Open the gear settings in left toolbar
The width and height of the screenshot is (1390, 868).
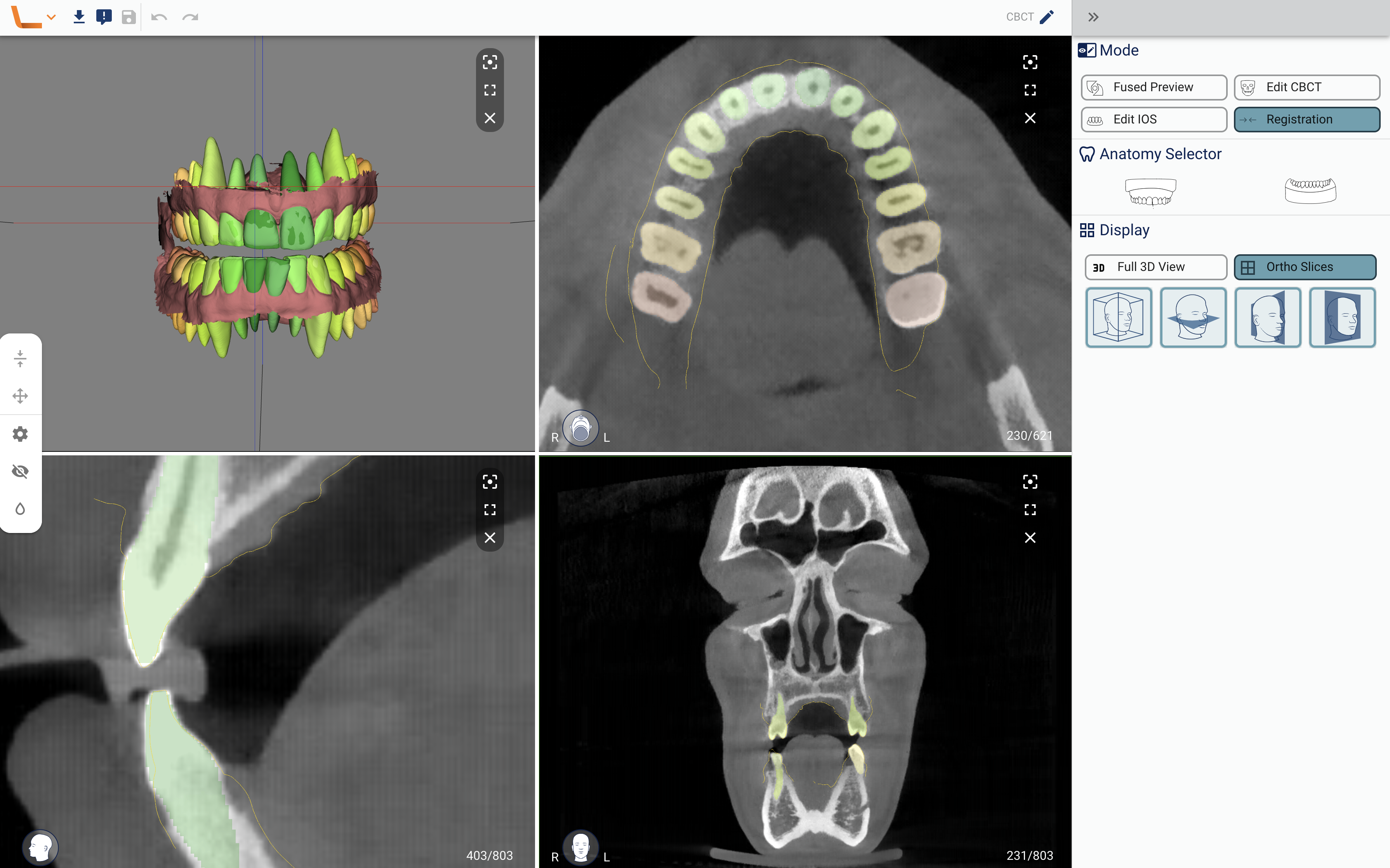coord(20,434)
